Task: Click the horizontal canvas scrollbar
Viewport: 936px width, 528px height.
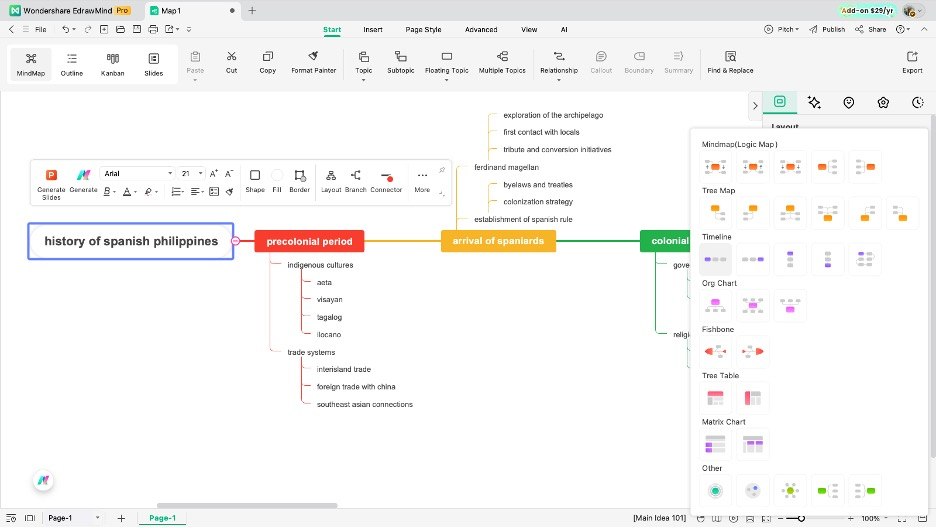Action: [x=247, y=505]
